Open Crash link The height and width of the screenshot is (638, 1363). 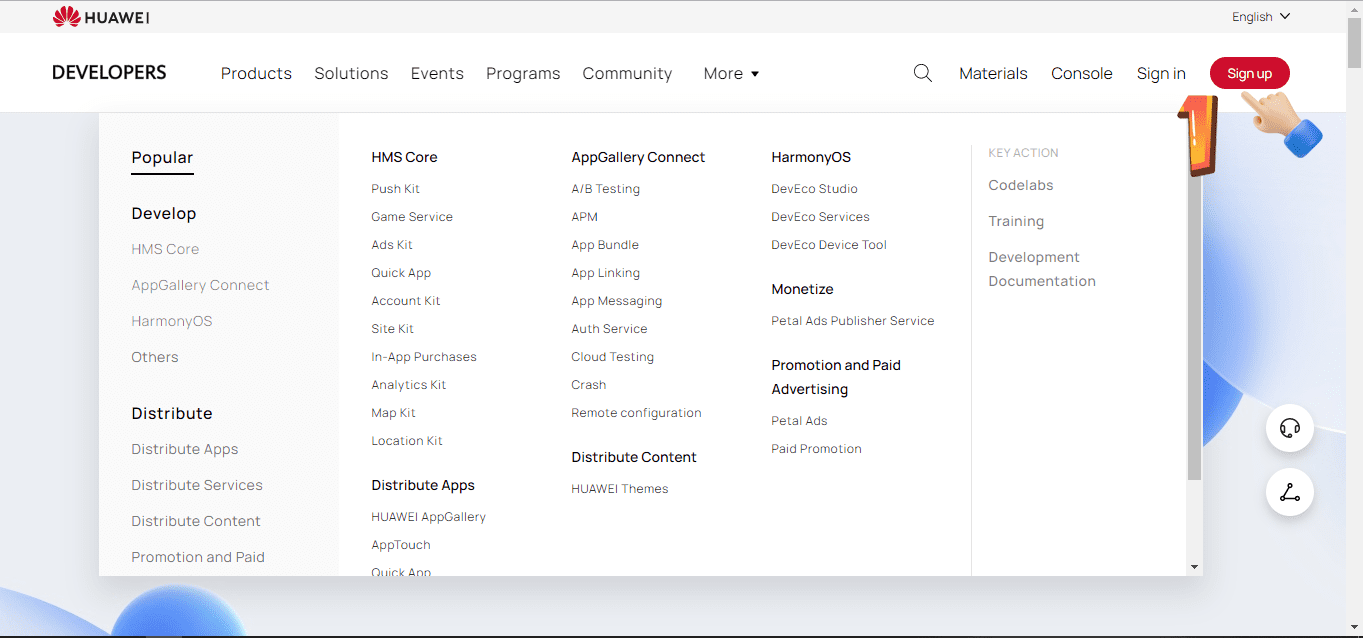(x=589, y=385)
